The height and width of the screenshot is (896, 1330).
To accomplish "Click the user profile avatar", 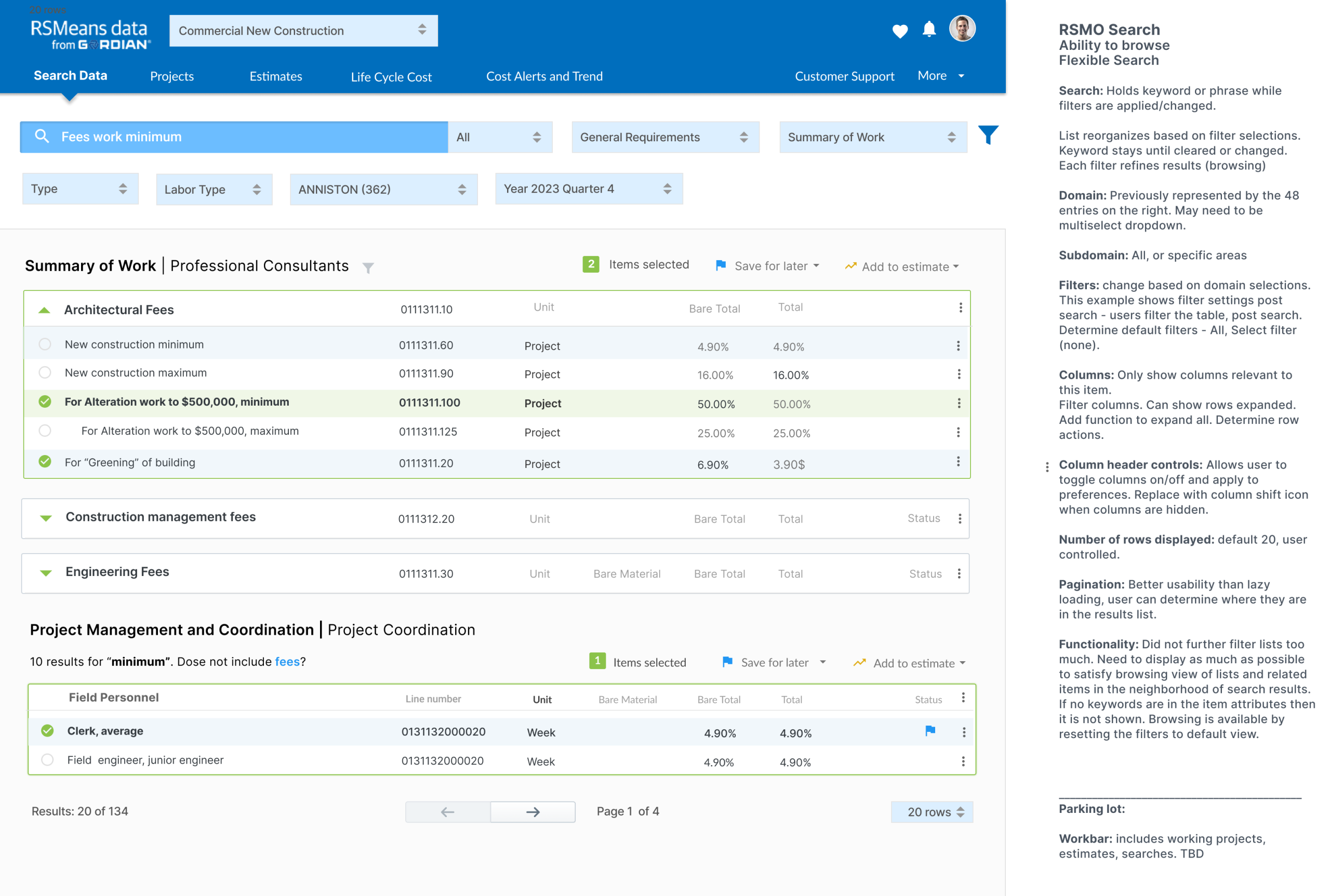I will point(962,29).
